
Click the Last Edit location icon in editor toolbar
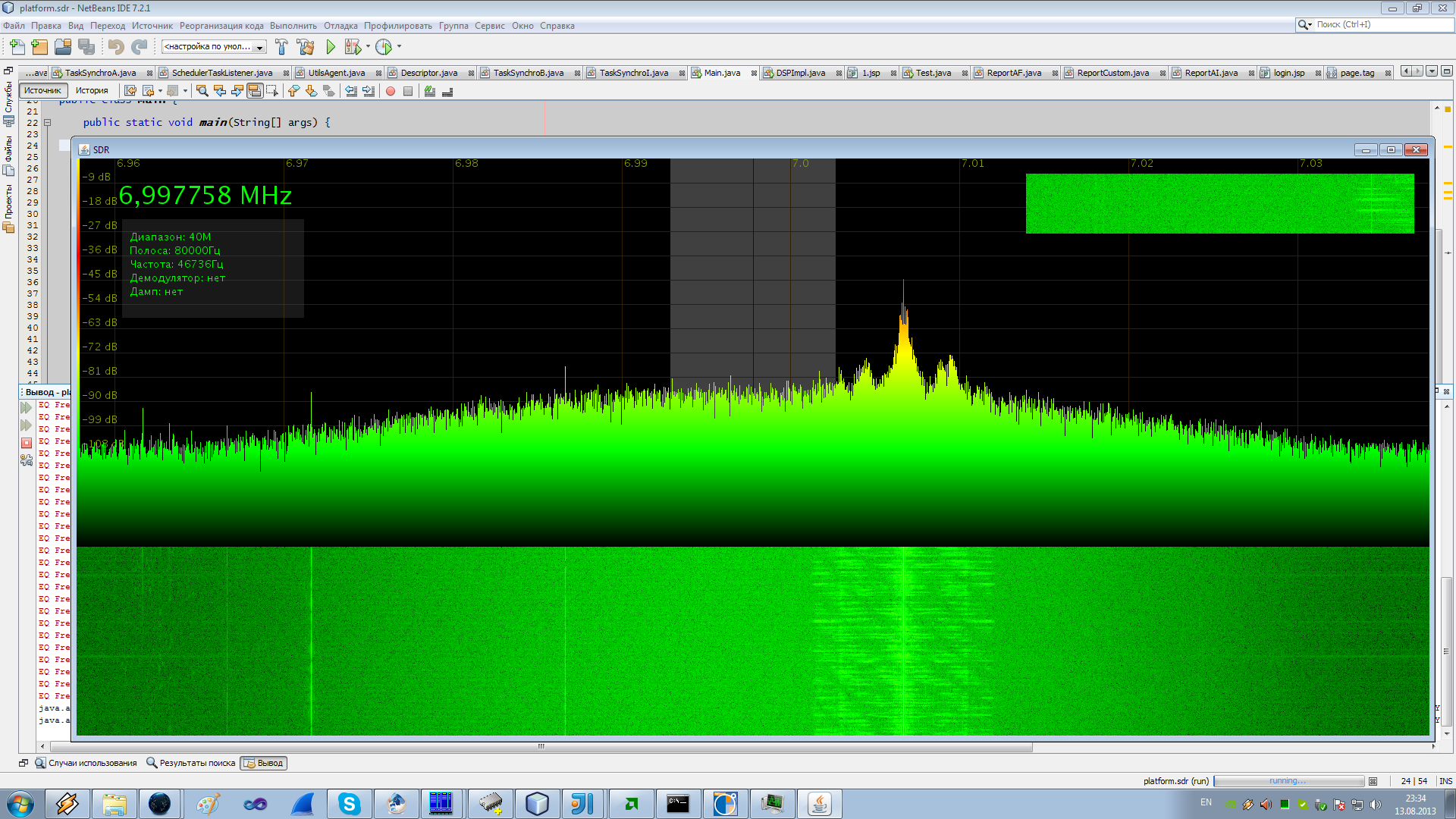point(130,91)
